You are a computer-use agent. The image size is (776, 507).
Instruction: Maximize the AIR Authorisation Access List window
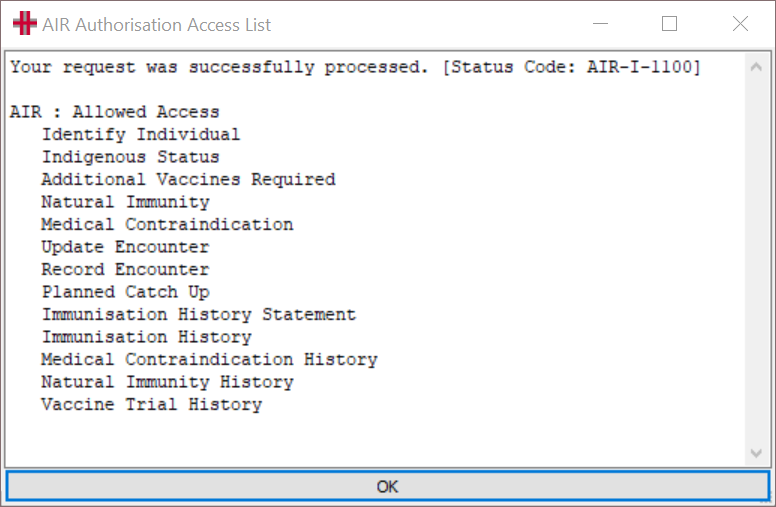(x=670, y=23)
